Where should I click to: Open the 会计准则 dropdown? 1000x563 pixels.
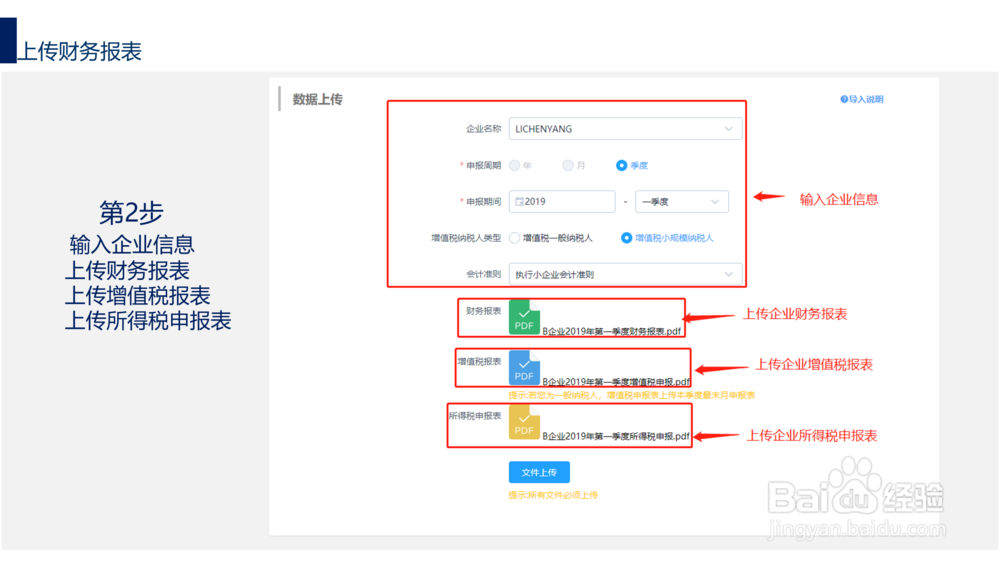[626, 274]
